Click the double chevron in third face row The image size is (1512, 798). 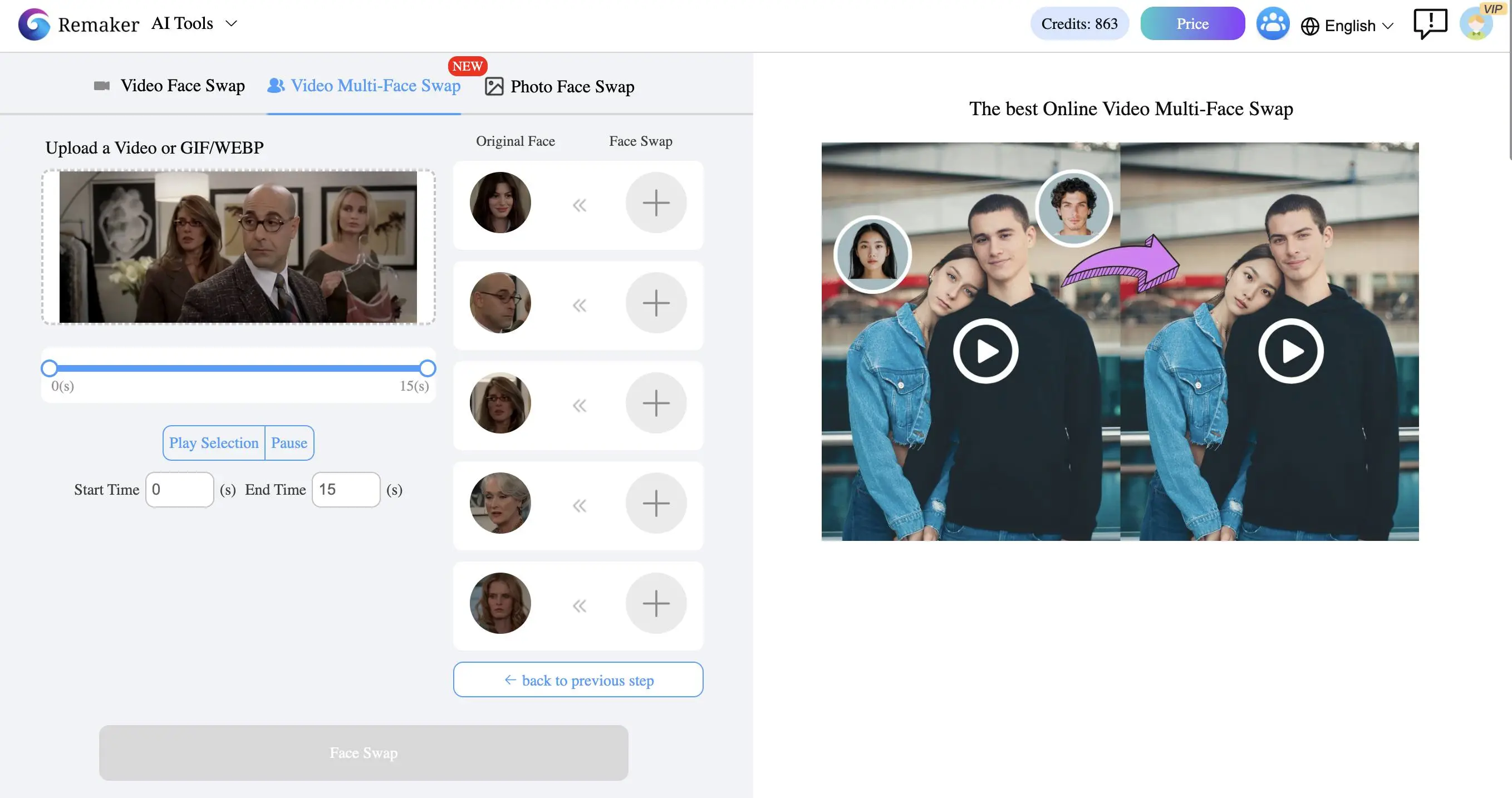pyautogui.click(x=580, y=406)
